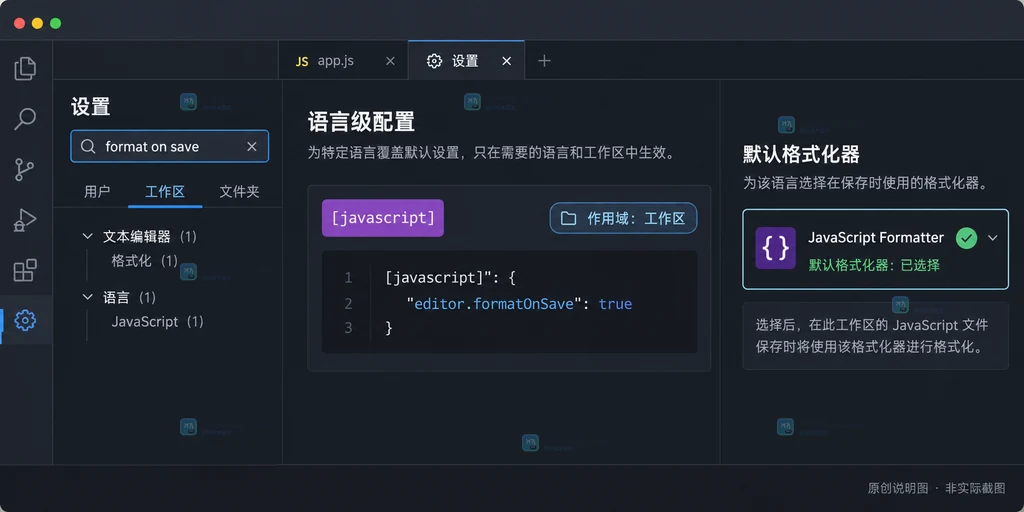Click the "editor.formatOnSave" key in code
This screenshot has height=512, width=1024.
click(x=494, y=304)
